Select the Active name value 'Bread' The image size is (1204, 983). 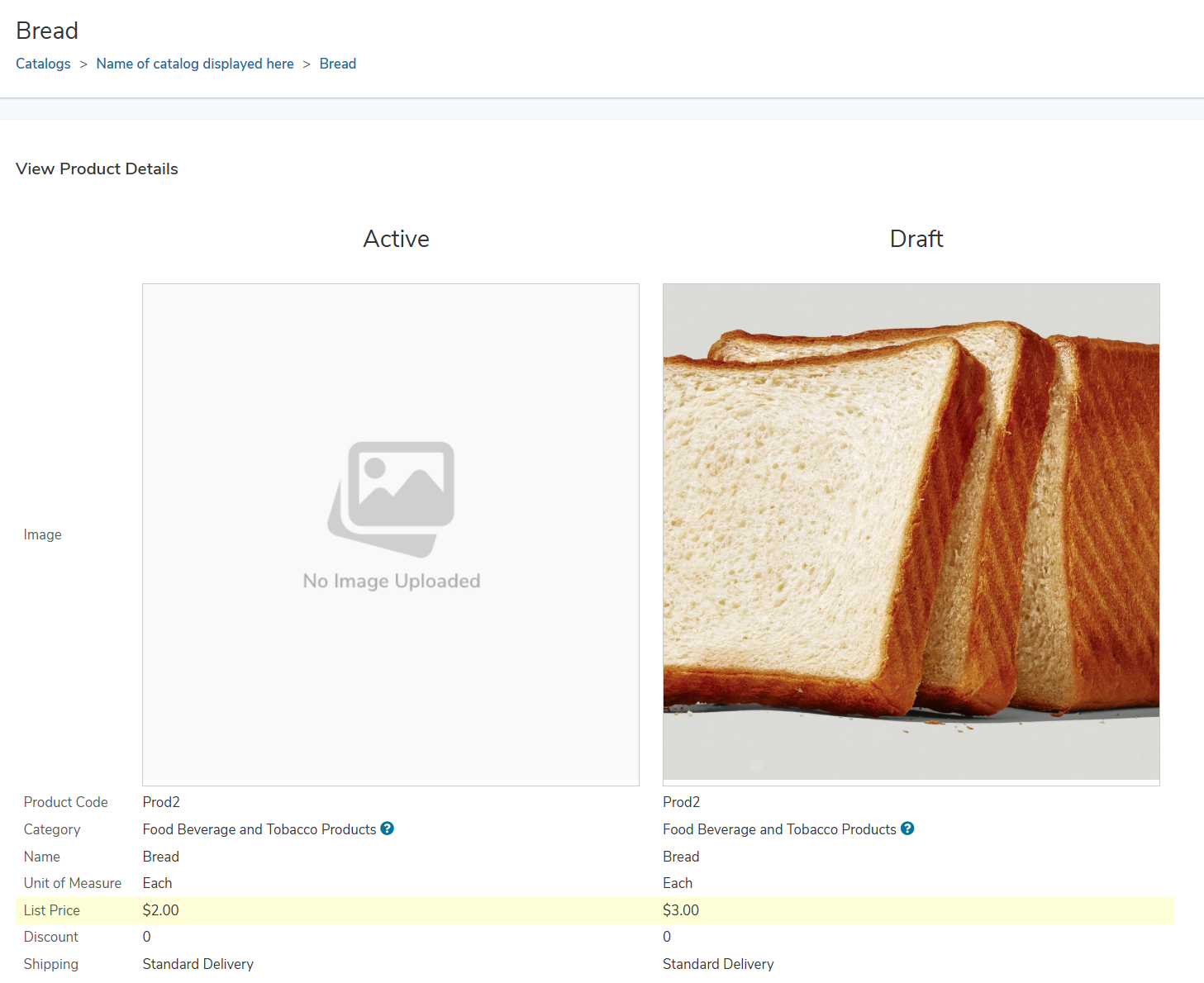coord(161,857)
